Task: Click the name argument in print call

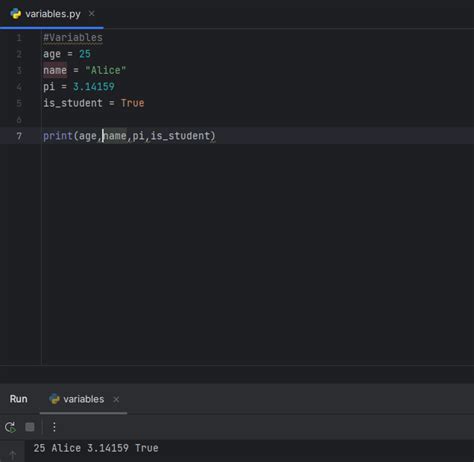Action: pyautogui.click(x=115, y=136)
